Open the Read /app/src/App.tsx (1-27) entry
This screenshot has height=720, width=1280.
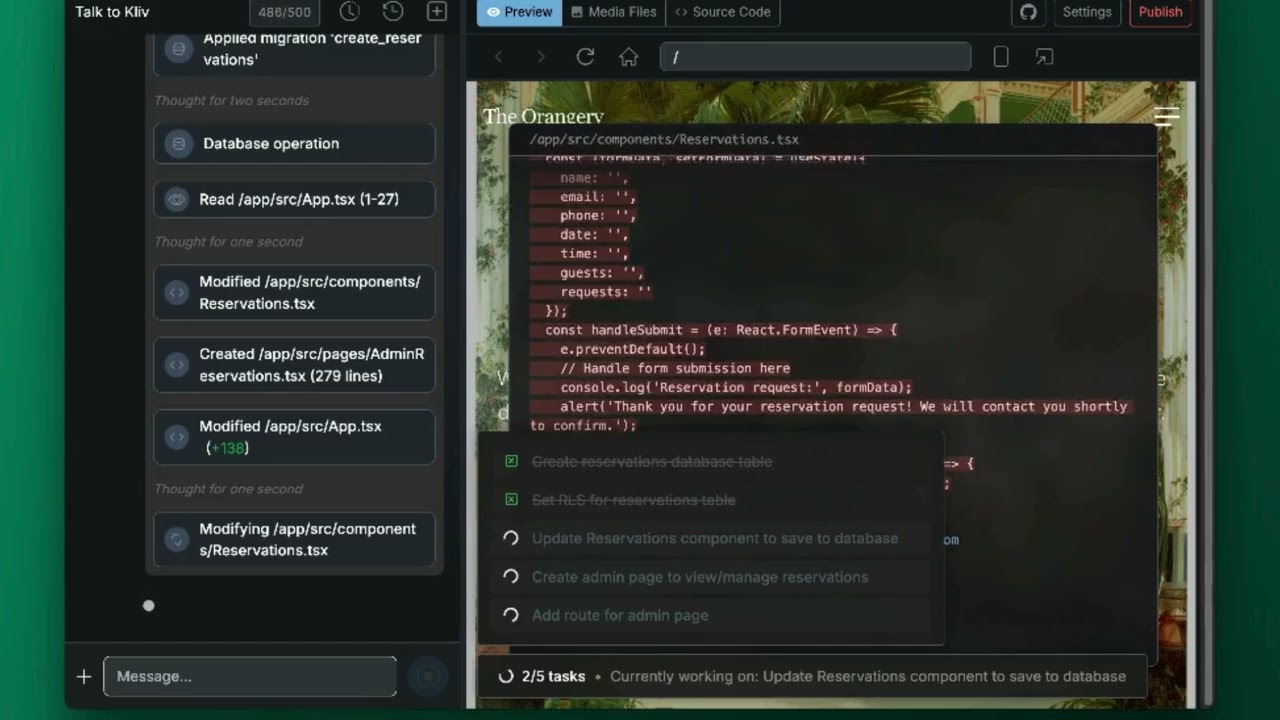click(294, 199)
